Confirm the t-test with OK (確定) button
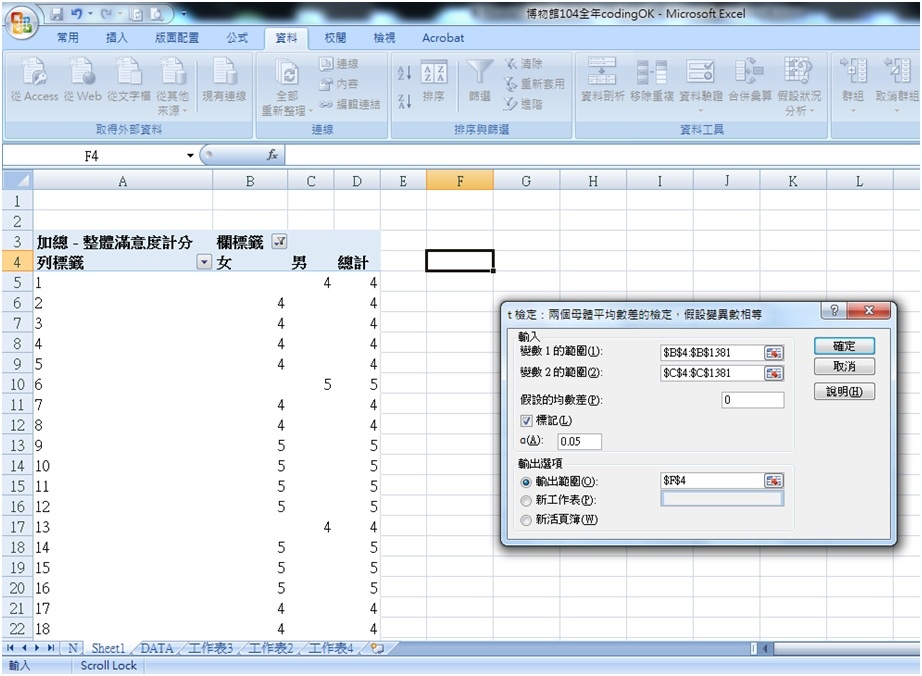The image size is (922, 676). (x=844, y=346)
